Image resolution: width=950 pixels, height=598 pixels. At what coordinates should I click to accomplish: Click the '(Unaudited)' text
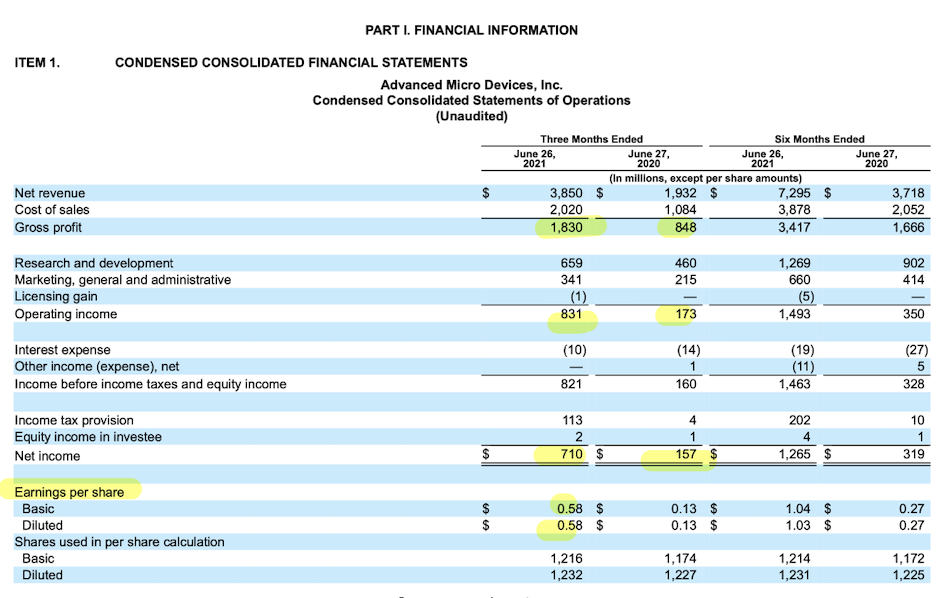[x=471, y=116]
